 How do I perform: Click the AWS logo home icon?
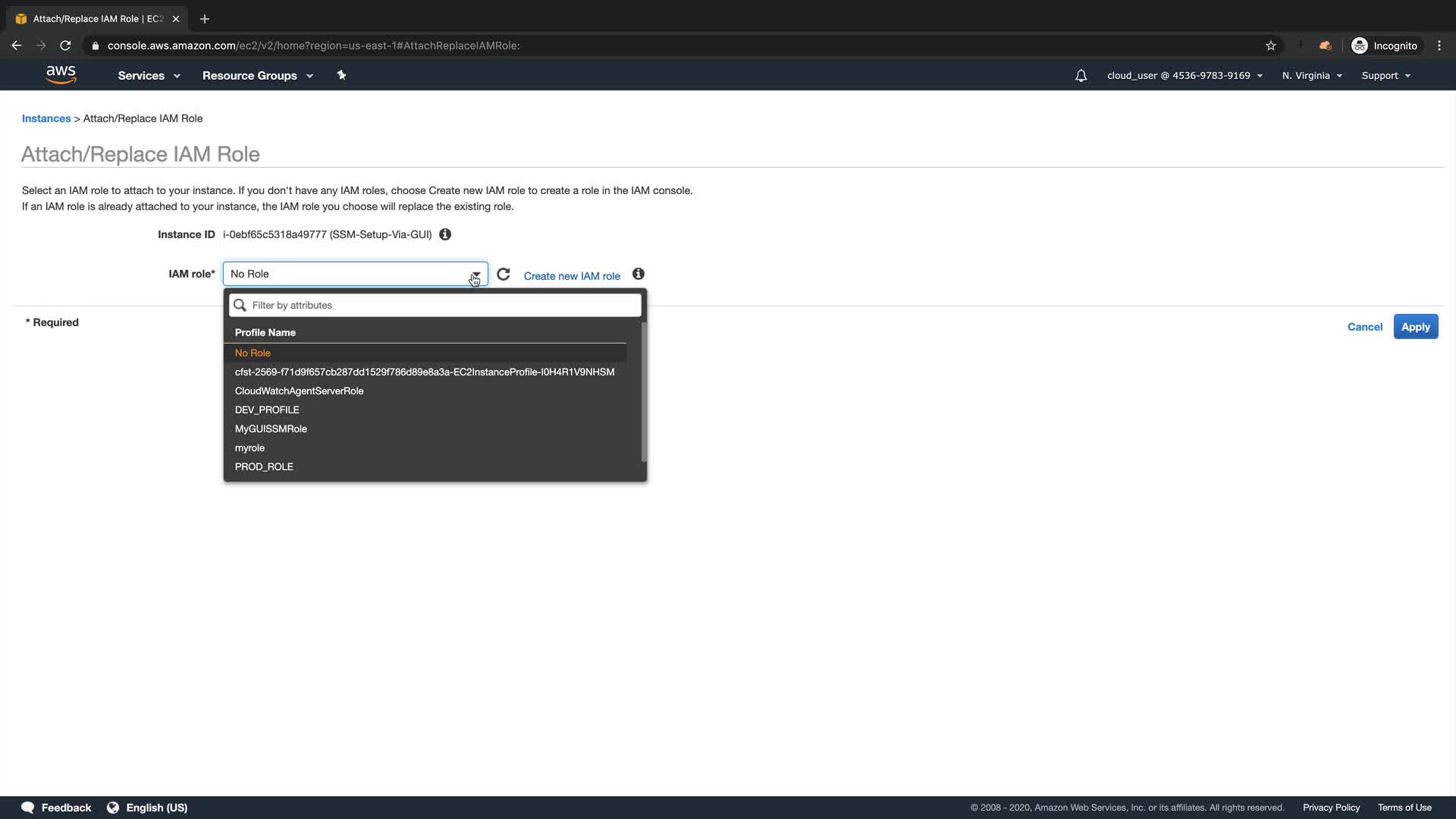click(x=61, y=74)
